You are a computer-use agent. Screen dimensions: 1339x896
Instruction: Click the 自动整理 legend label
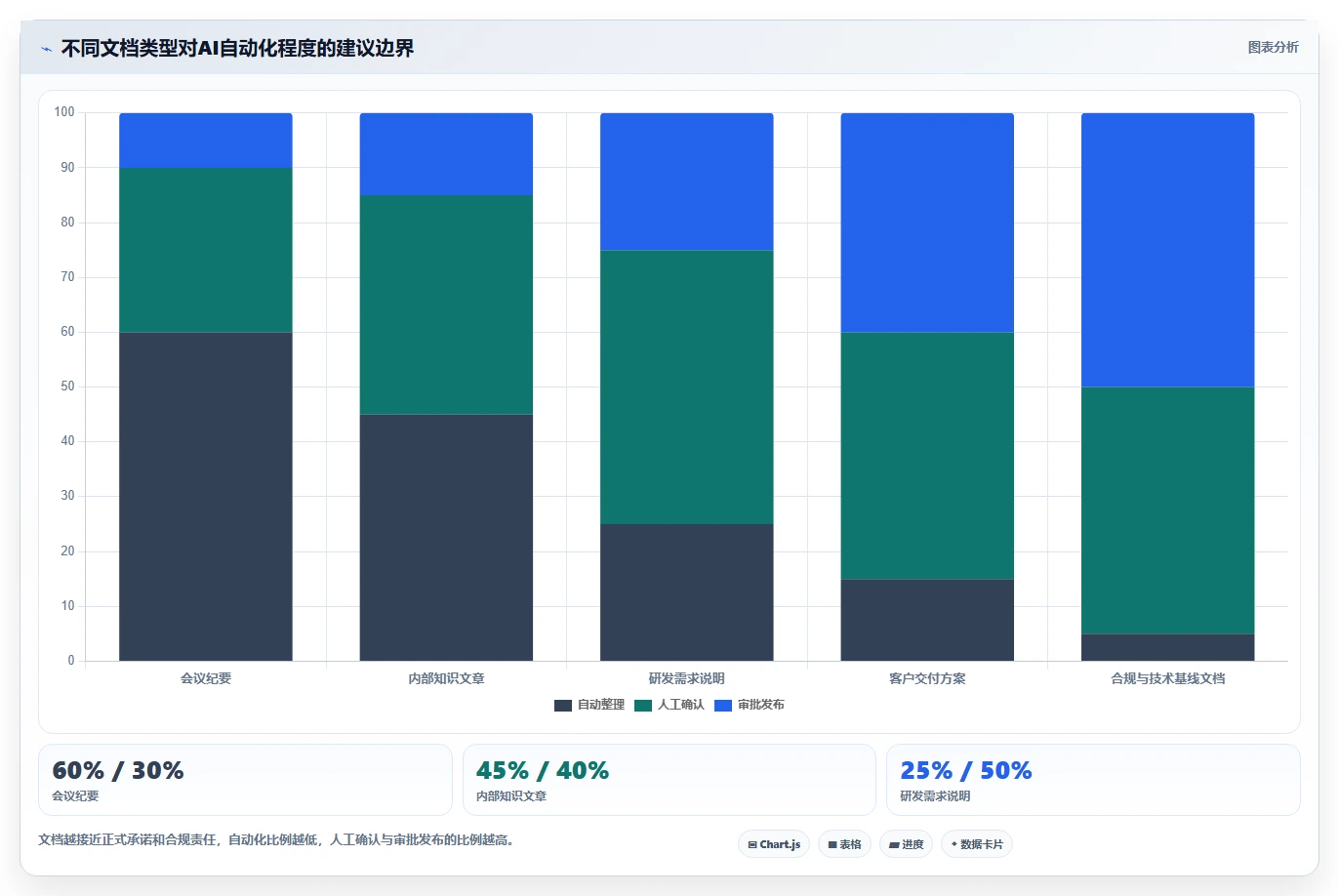(600, 705)
